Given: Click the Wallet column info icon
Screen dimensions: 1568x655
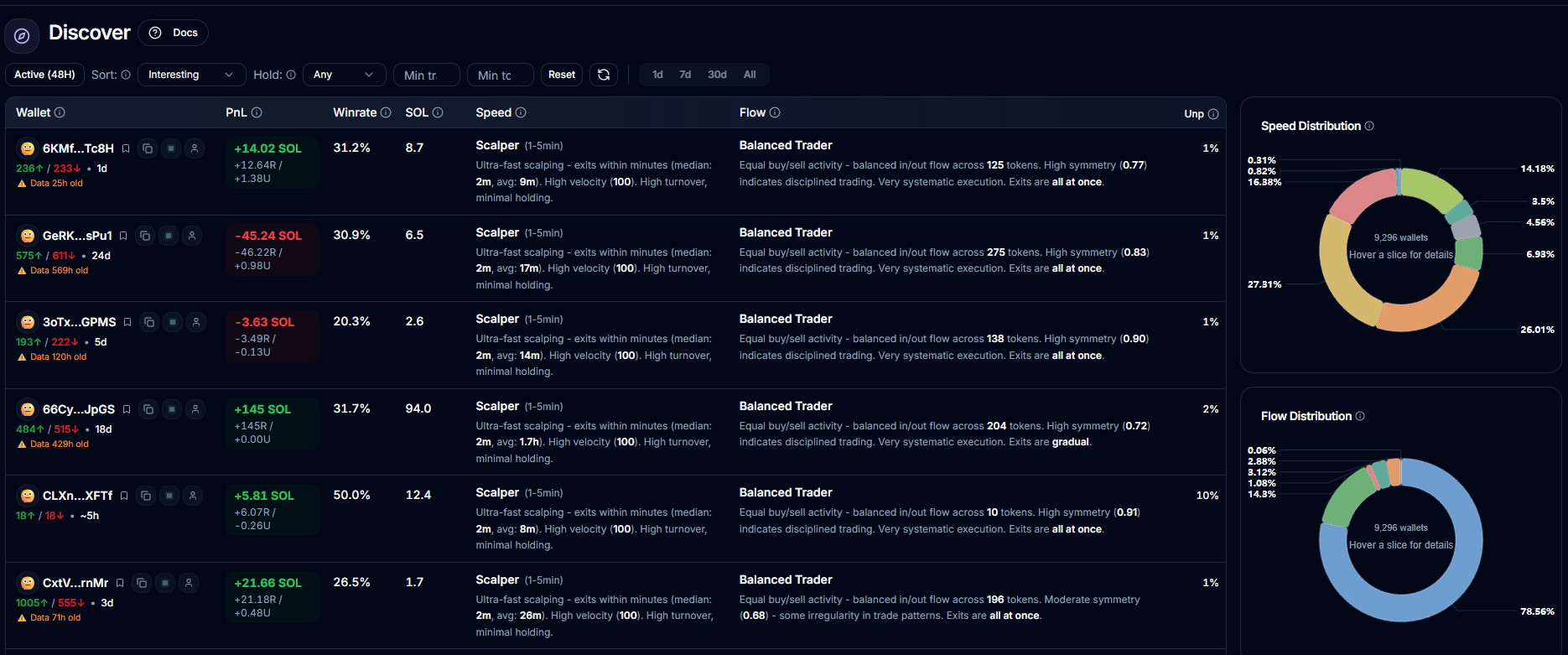Looking at the screenshot, I should pyautogui.click(x=60, y=112).
